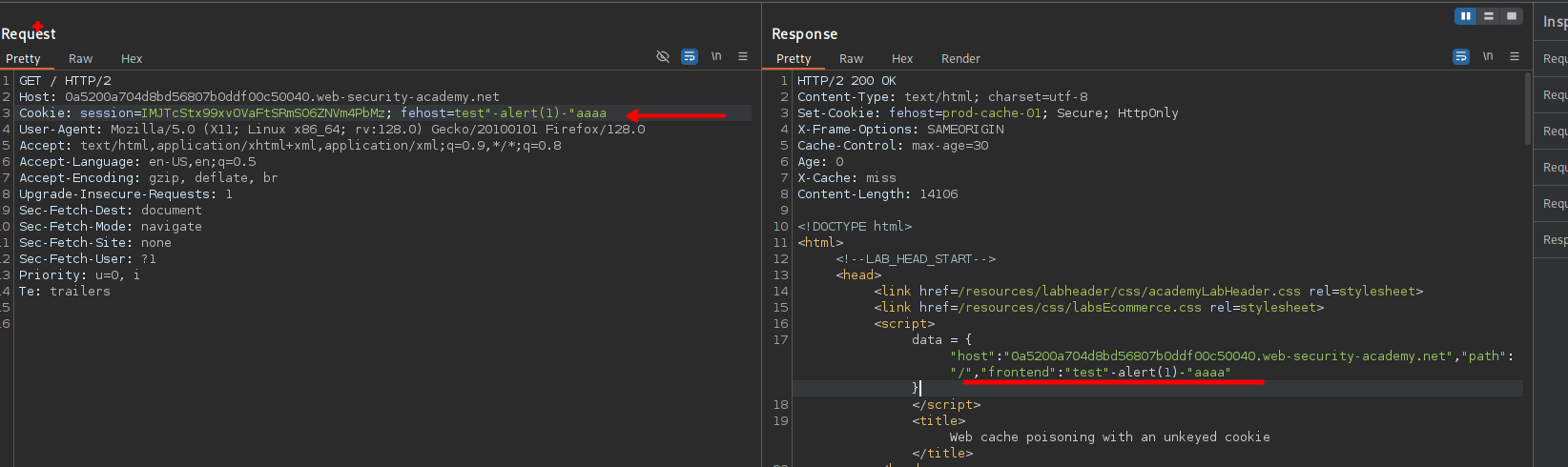The height and width of the screenshot is (467, 1568).
Task: Click the Sec-Fetch-Mode: navigate line
Action: [x=111, y=227]
